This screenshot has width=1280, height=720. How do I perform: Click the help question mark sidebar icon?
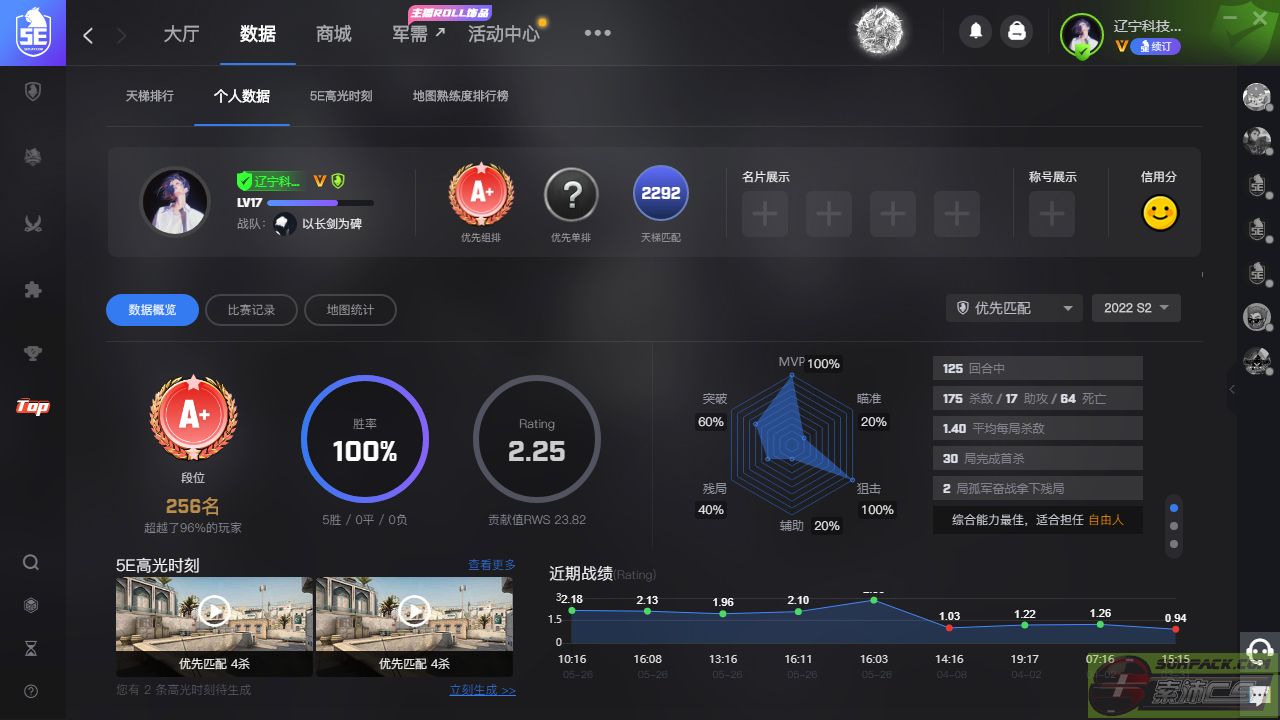pyautogui.click(x=31, y=691)
